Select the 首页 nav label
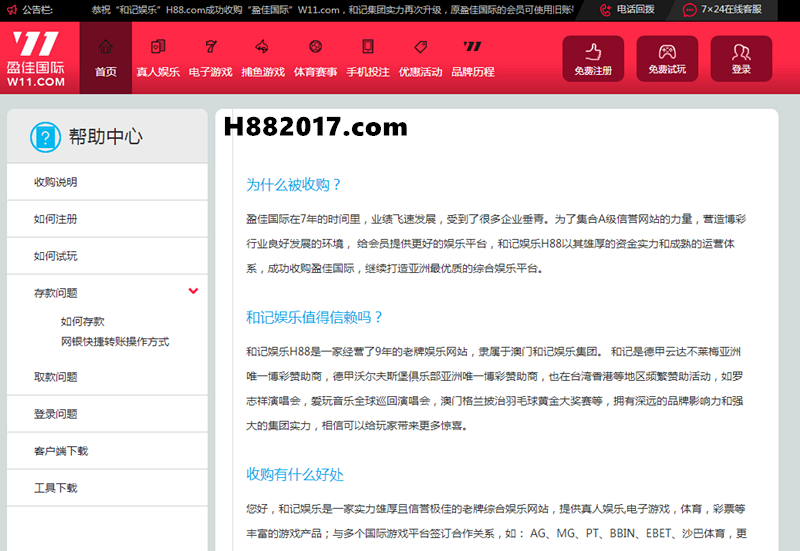 [106, 72]
